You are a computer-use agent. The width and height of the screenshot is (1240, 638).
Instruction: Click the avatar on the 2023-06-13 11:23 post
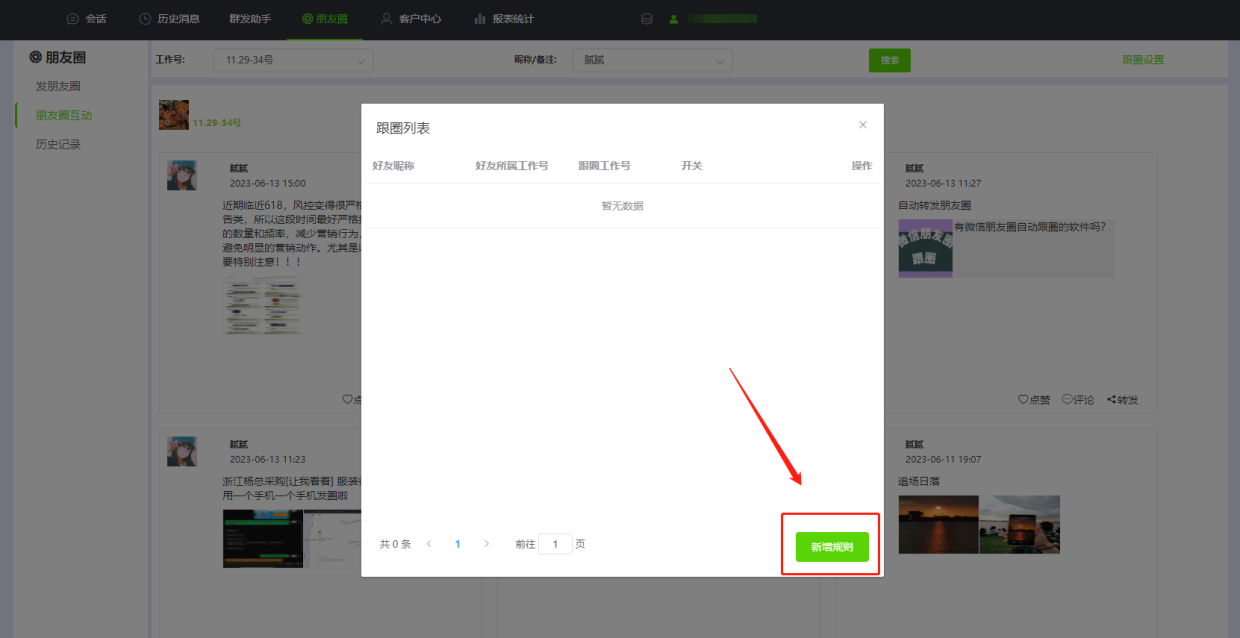click(x=182, y=451)
